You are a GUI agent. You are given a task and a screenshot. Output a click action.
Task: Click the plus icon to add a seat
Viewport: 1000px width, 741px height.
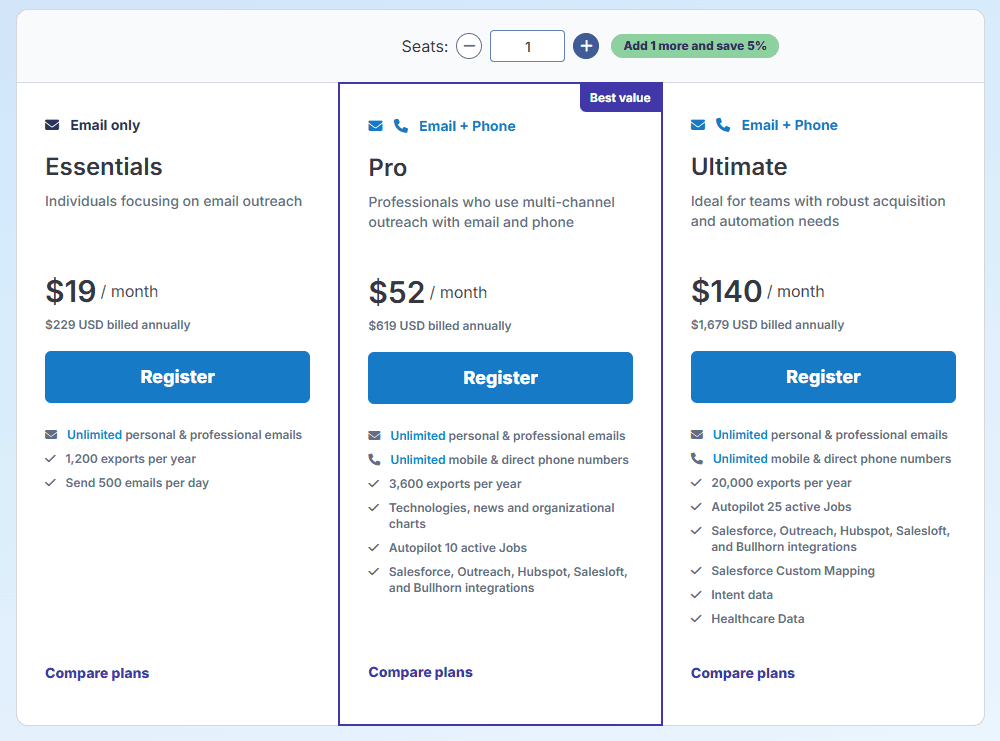[585, 46]
